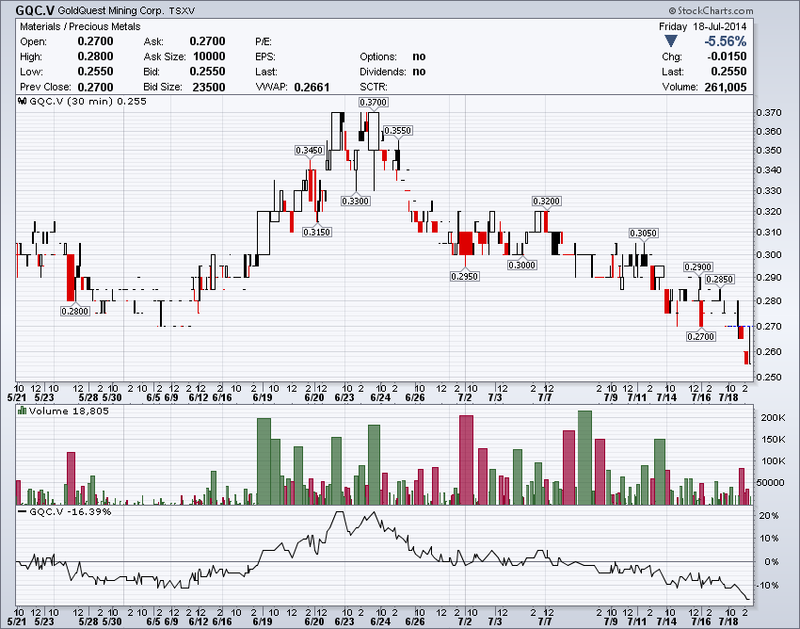The width and height of the screenshot is (800, 629).
Task: Click the line legend marker beside GQC.V -16.39%
Action: click(x=22, y=511)
